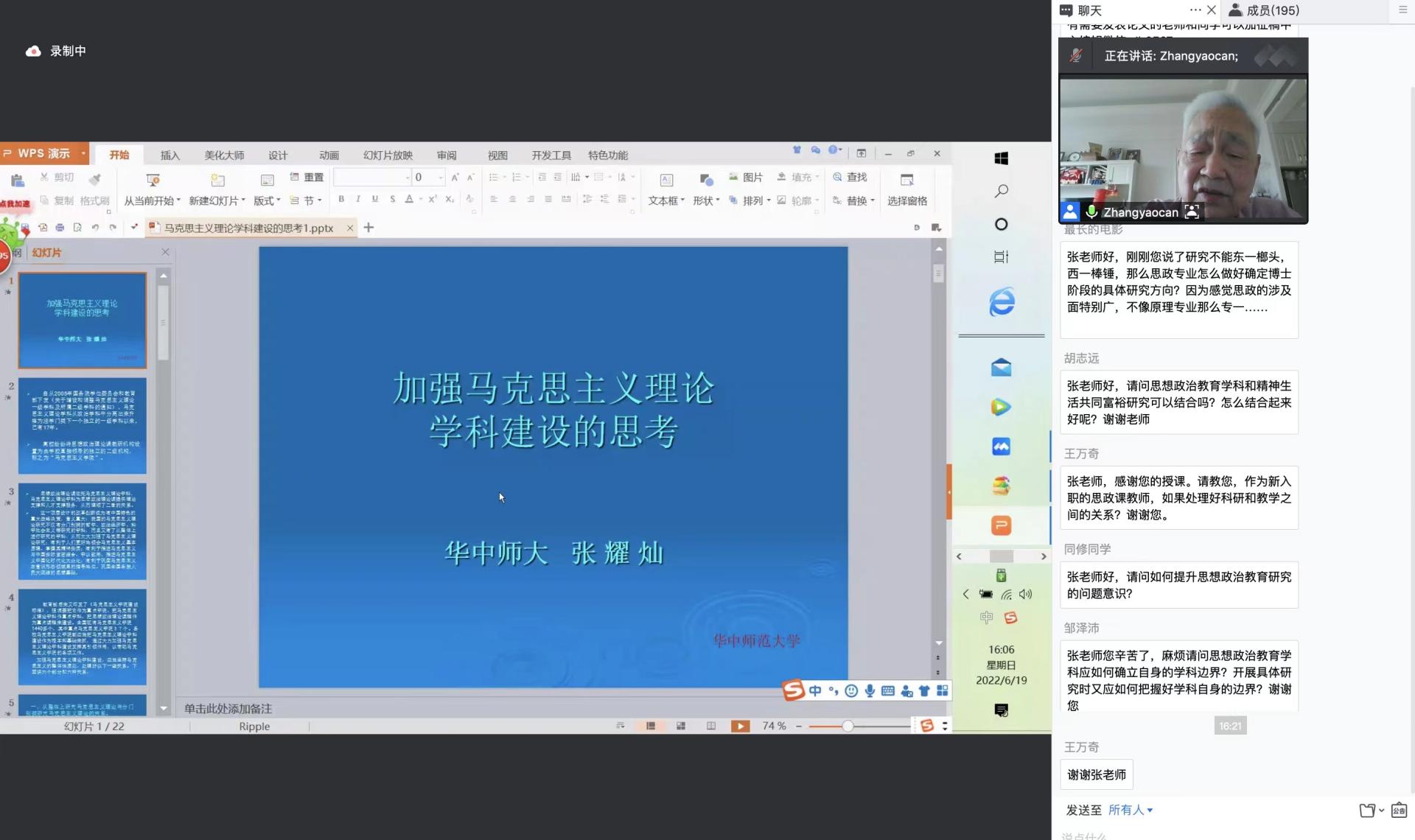This screenshot has height=840, width=1415.
Task: Expand the 新建幻灯片 dropdown arrow
Action: [x=243, y=200]
